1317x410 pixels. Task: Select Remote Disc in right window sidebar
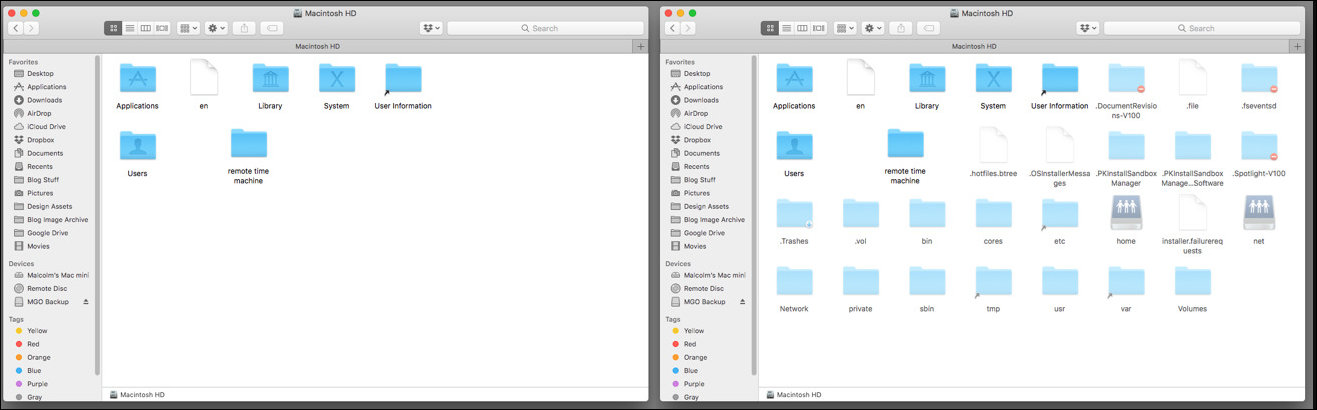pos(705,288)
